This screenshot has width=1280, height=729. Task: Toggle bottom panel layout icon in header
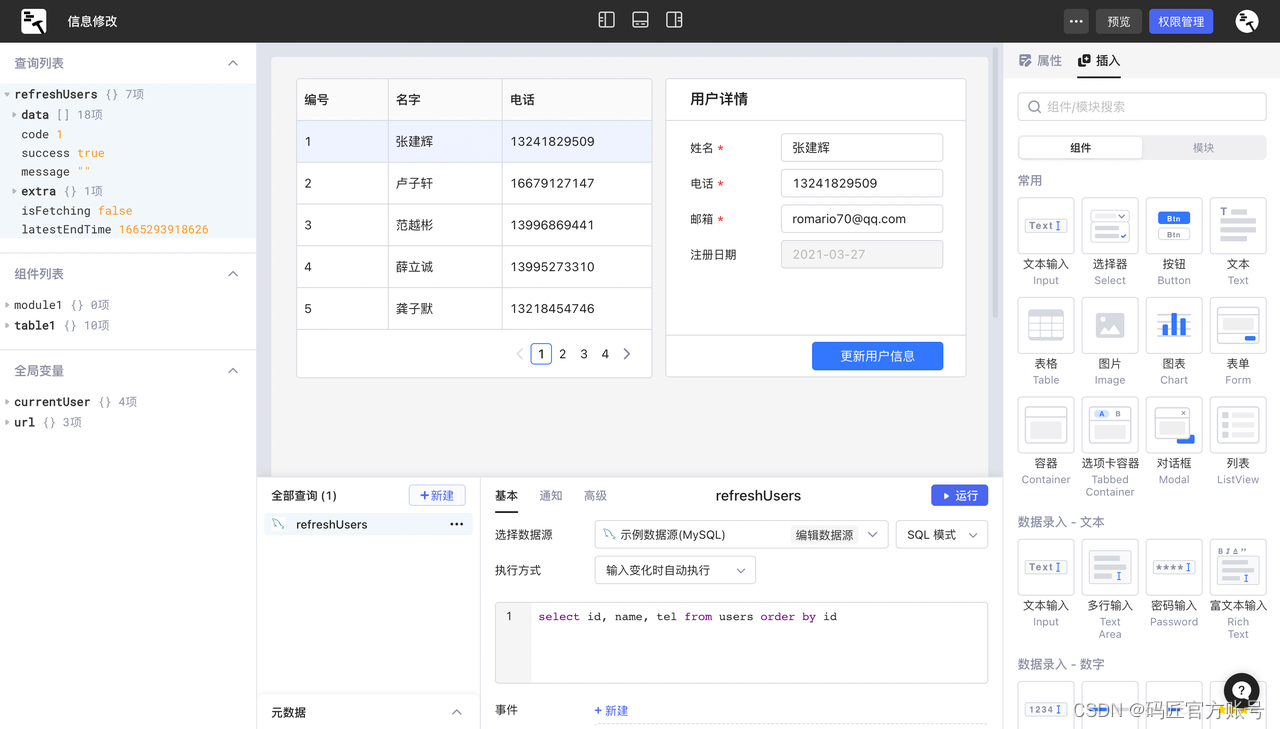click(x=640, y=20)
